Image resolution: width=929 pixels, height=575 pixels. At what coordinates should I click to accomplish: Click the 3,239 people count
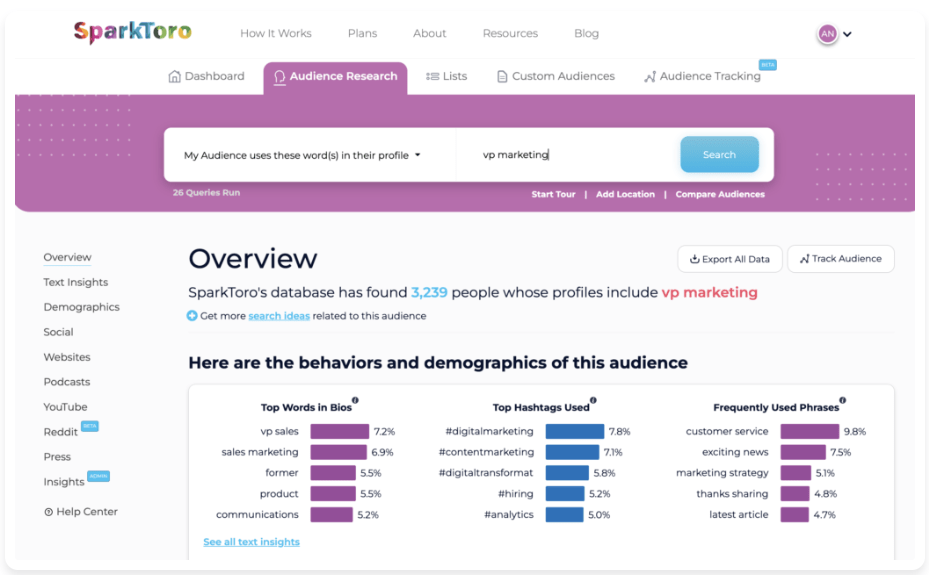tap(429, 293)
